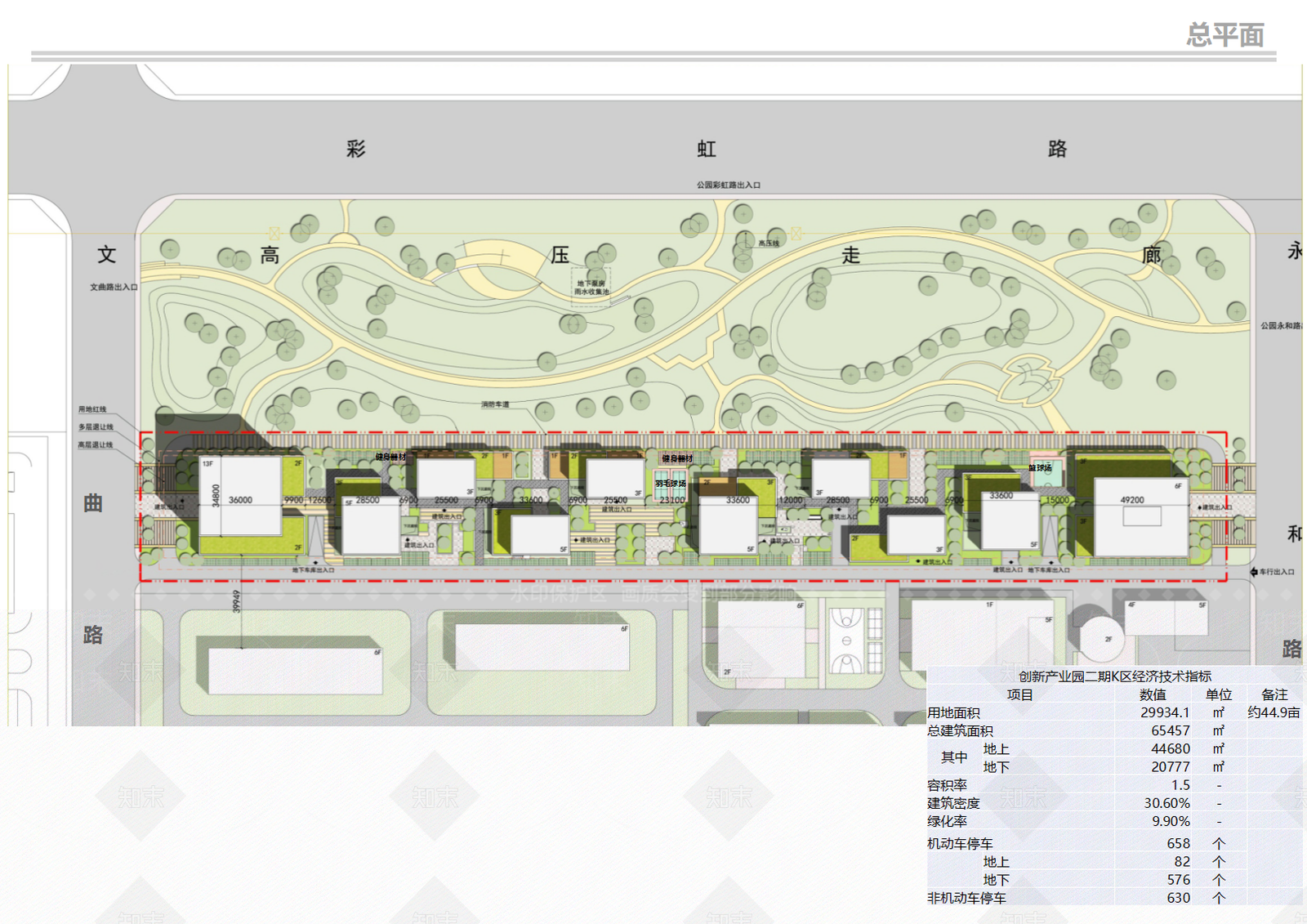This screenshot has height=924, width=1307.
Task: Click the 文曲路出入口 label
Action: click(114, 287)
